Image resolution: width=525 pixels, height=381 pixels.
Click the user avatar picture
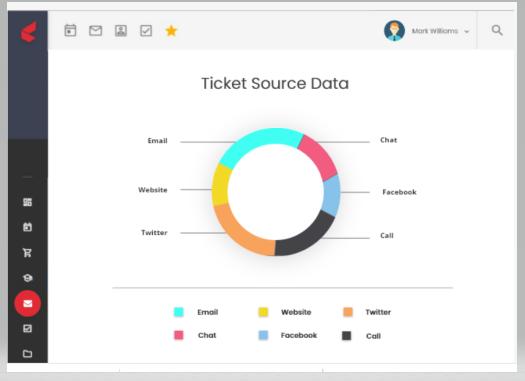point(394,31)
